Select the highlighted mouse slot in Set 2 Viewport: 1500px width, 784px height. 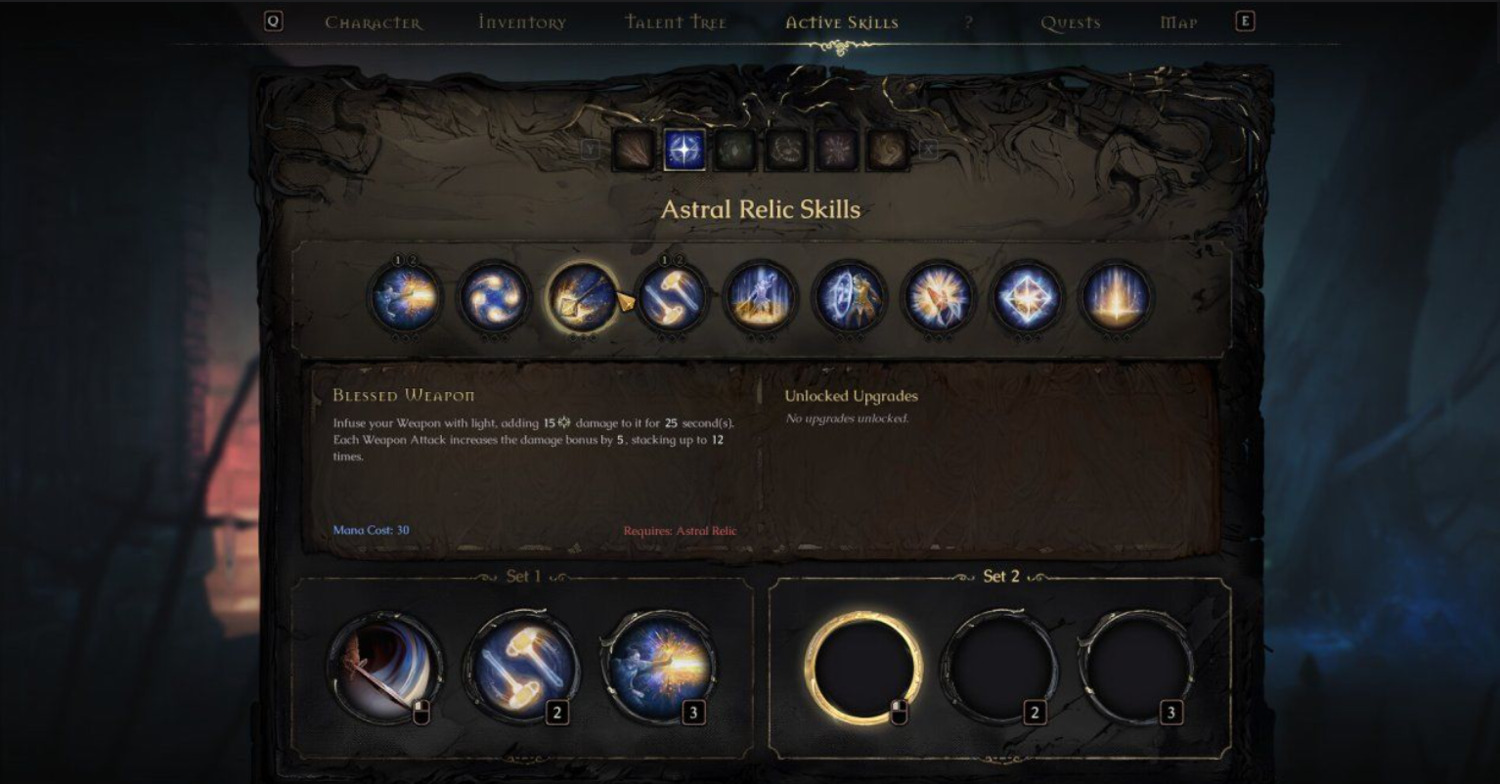(x=865, y=667)
